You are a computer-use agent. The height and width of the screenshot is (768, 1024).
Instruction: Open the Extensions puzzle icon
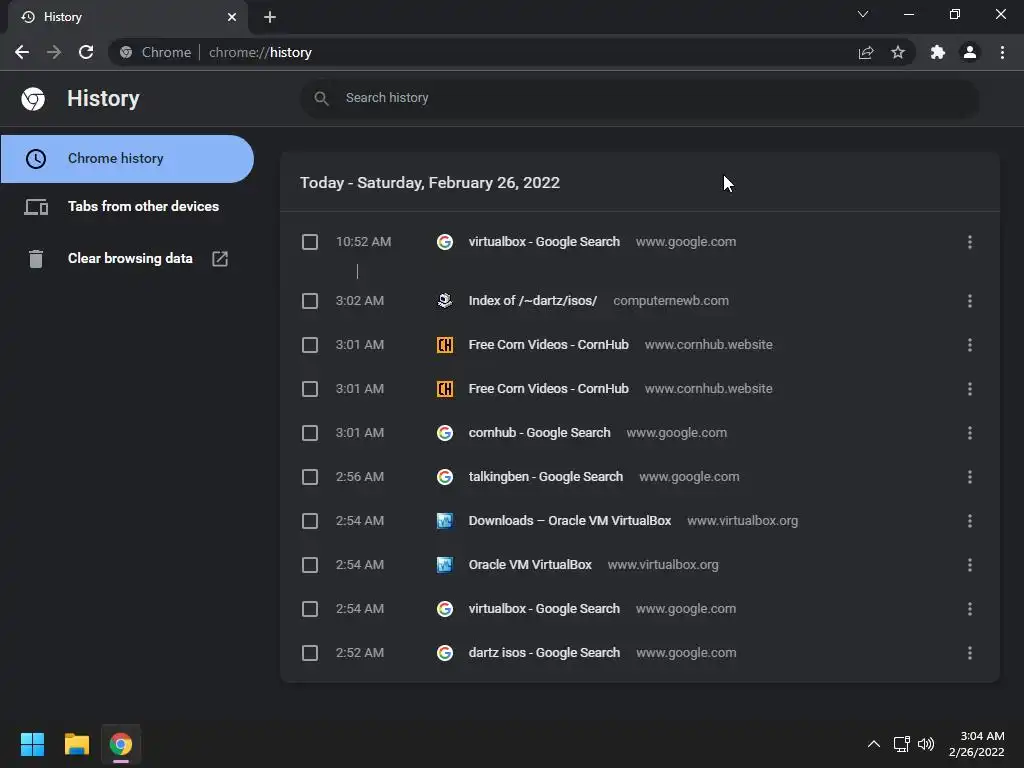click(x=938, y=52)
